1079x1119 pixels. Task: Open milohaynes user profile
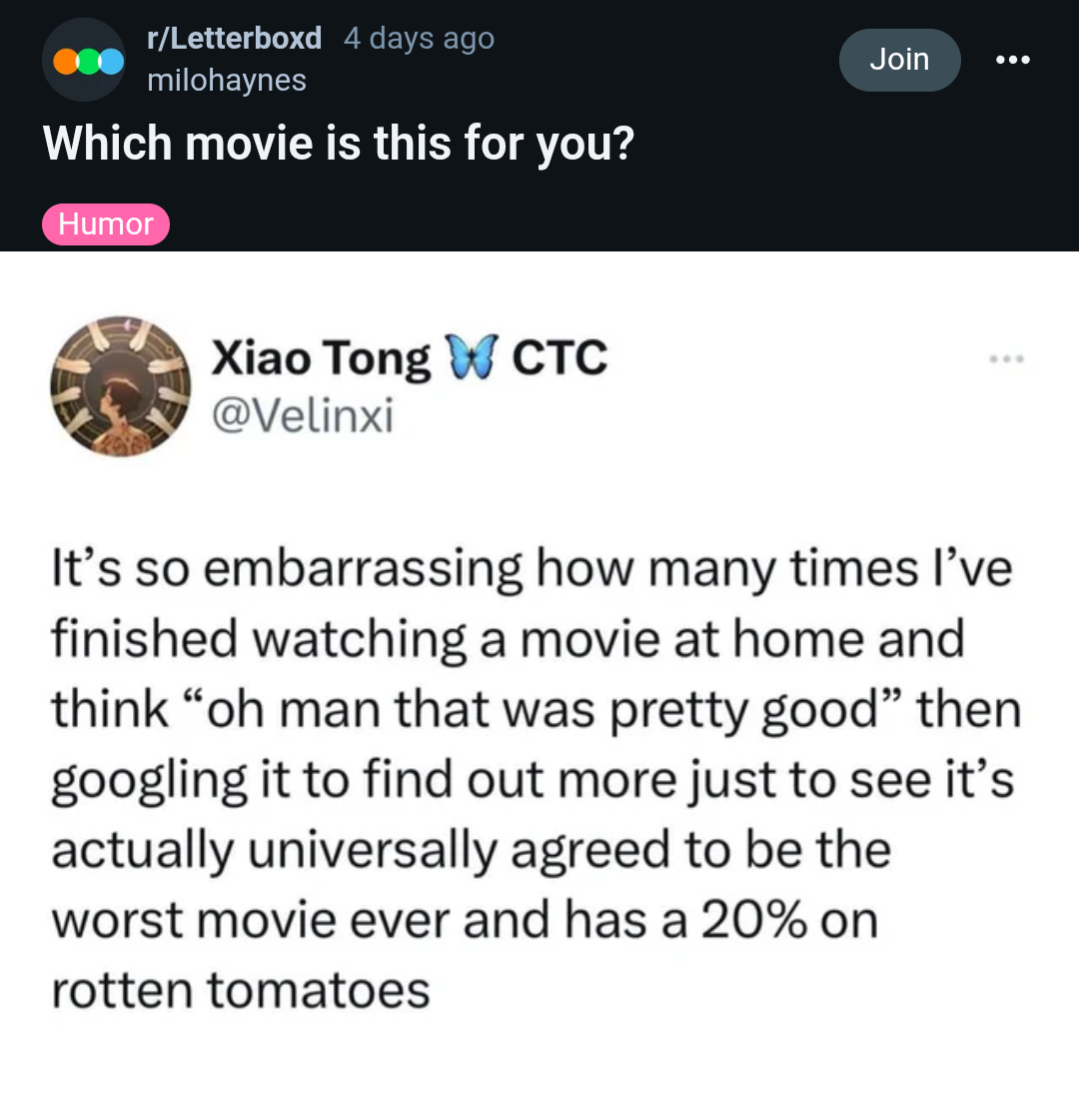point(226,80)
